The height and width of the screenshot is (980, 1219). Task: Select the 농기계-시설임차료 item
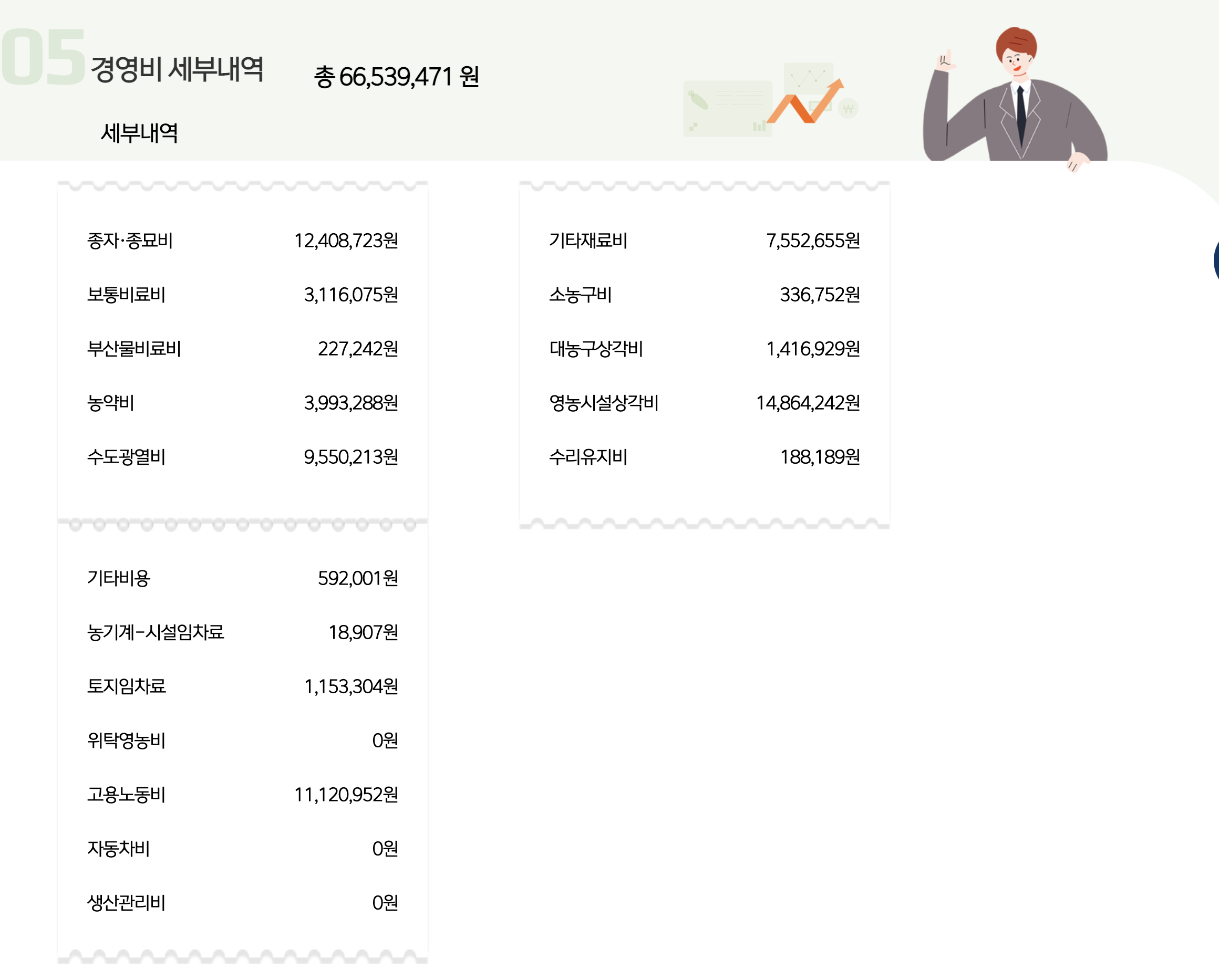pos(156,632)
